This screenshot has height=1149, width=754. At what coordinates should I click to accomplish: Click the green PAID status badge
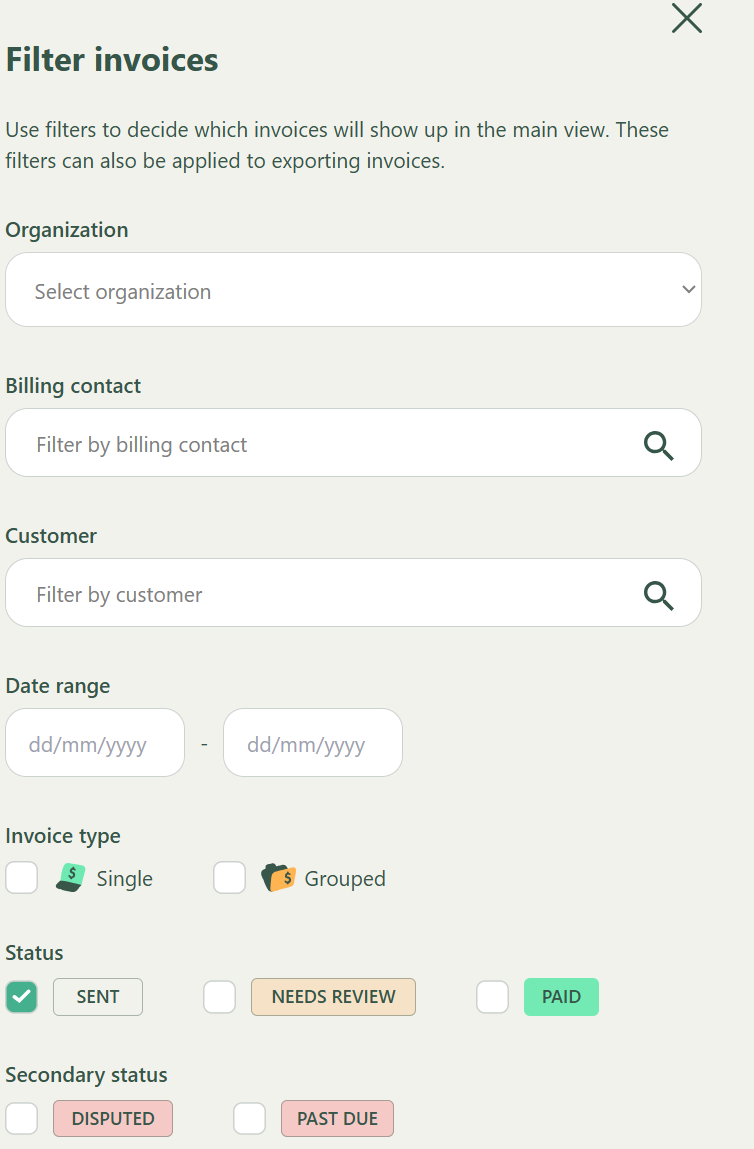(x=561, y=997)
